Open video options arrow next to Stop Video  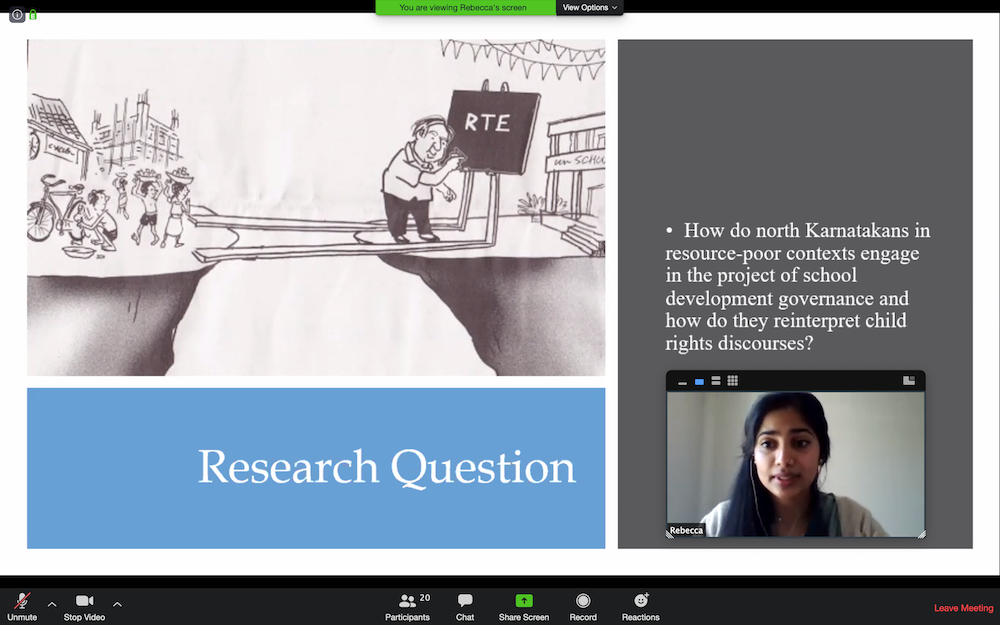tap(117, 604)
